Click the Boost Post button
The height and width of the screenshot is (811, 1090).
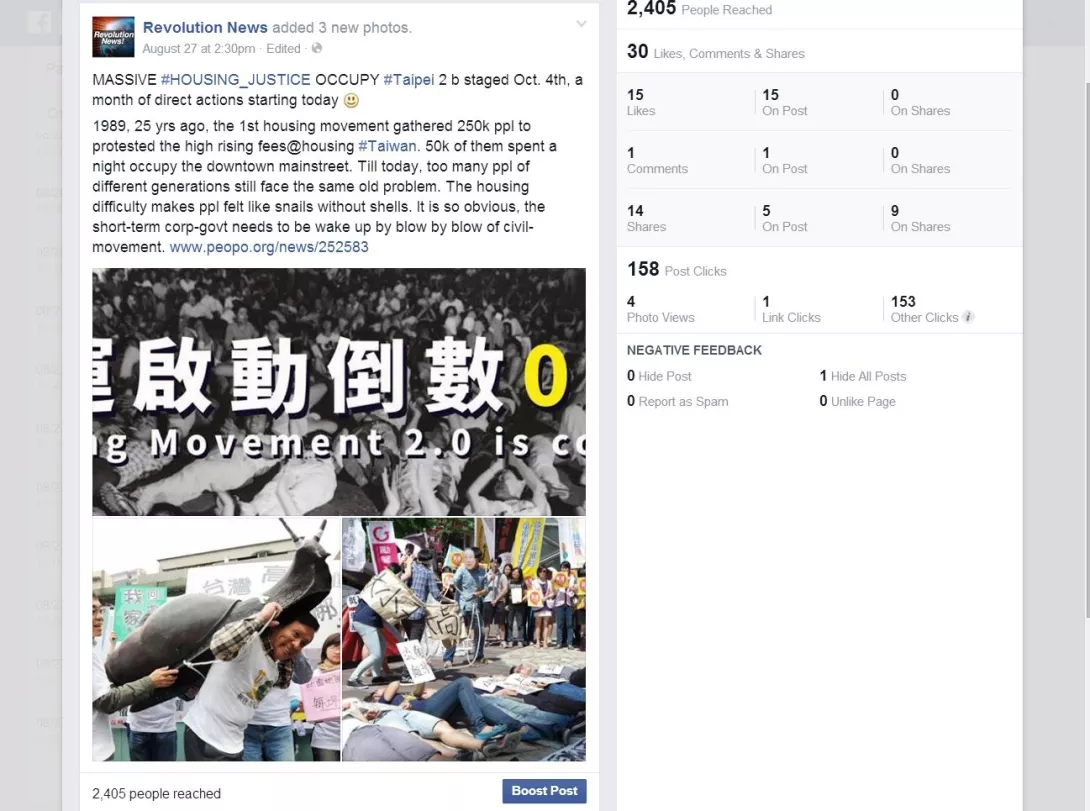(x=544, y=791)
